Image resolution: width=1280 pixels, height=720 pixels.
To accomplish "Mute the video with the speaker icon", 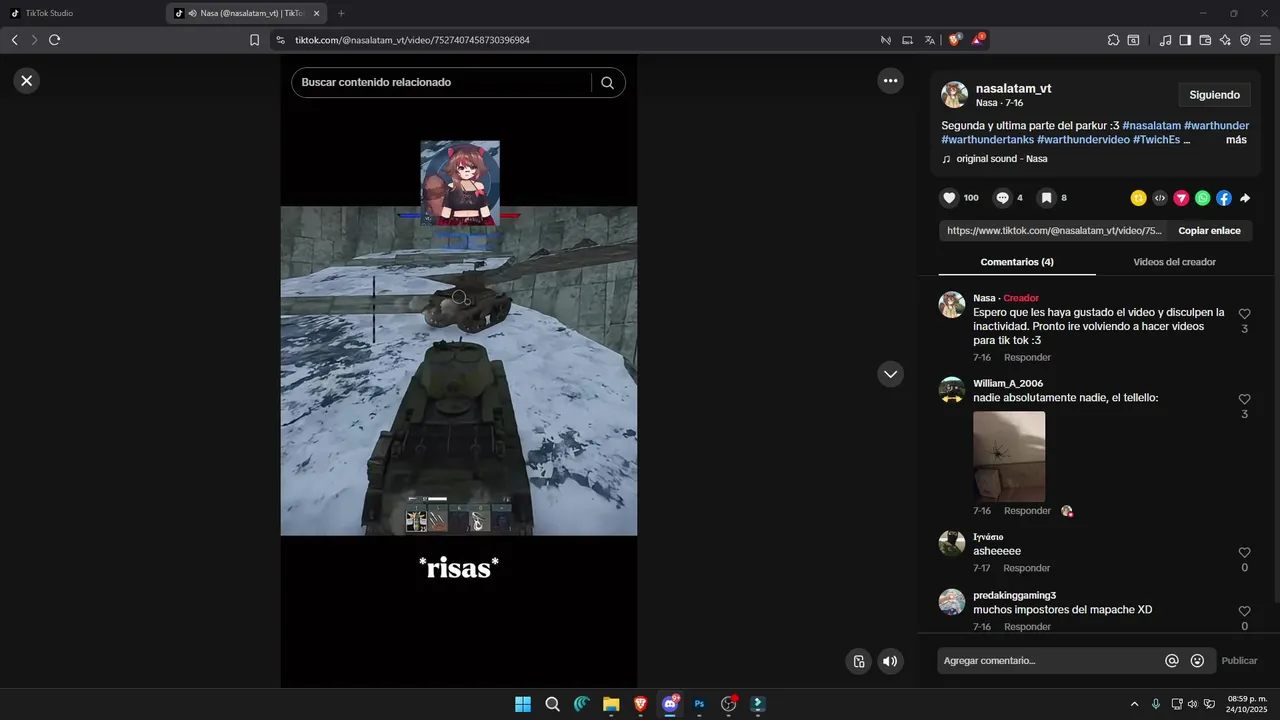I will 889,661.
